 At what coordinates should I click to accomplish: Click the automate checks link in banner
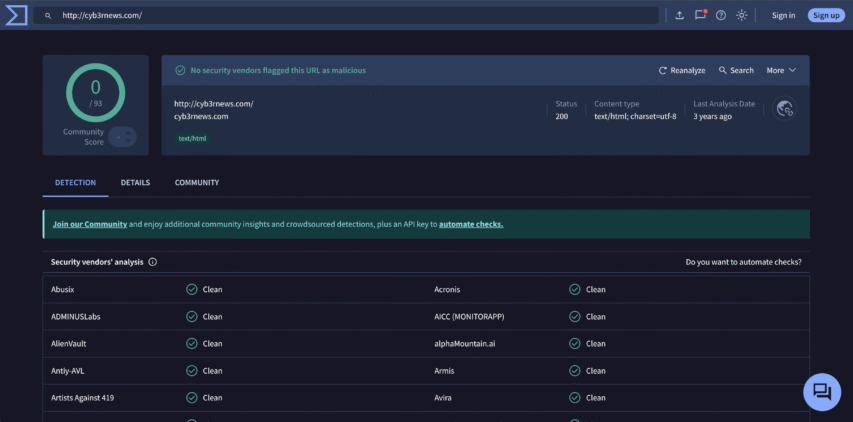pos(471,224)
